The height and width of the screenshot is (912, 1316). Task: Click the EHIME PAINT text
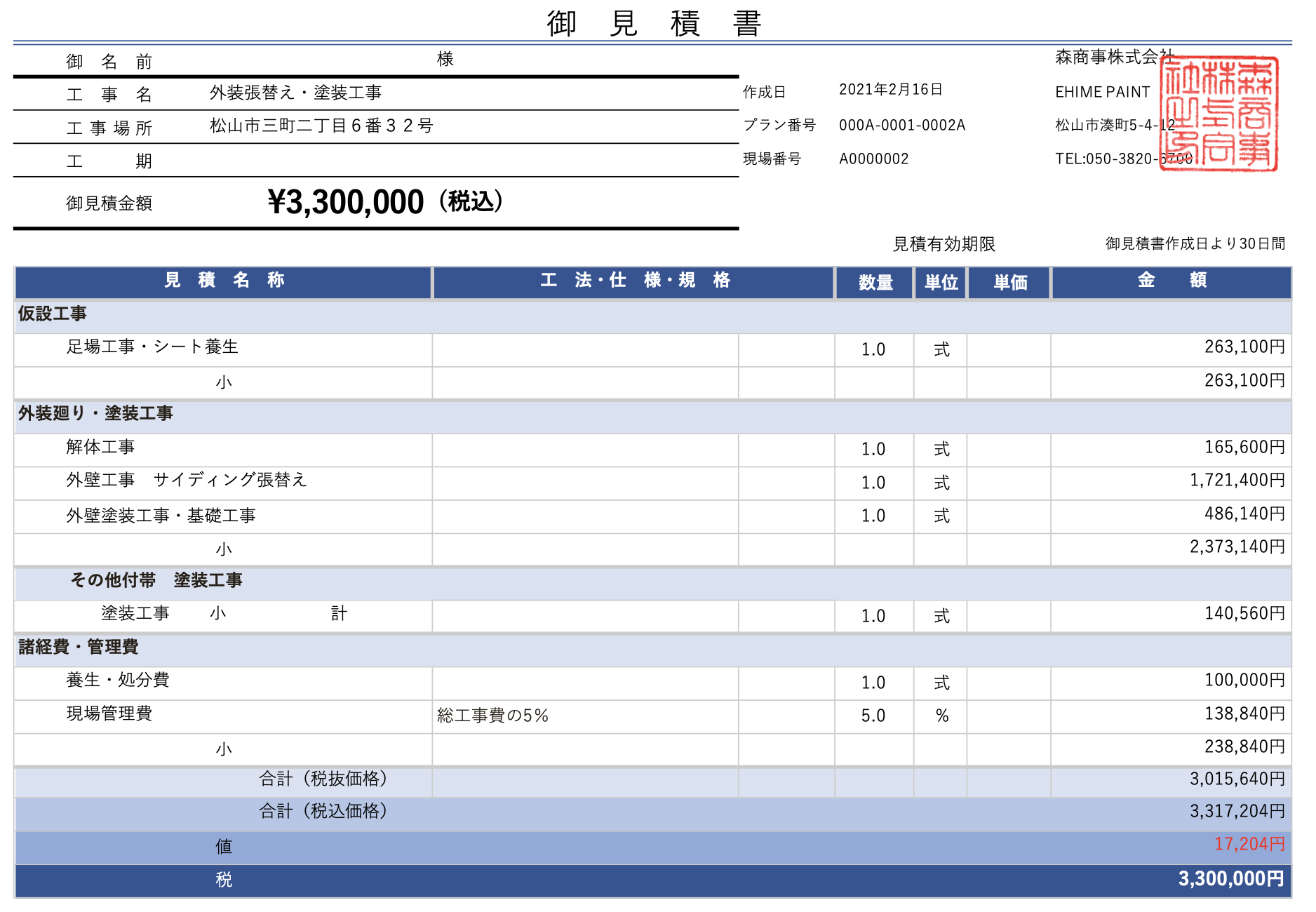pos(1103,92)
